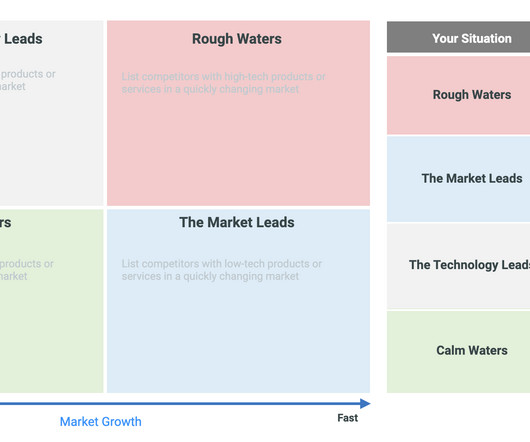The image size is (530, 442).
Task: Click the high-tech competitors placeholder text
Action: pyautogui.click(x=223, y=83)
